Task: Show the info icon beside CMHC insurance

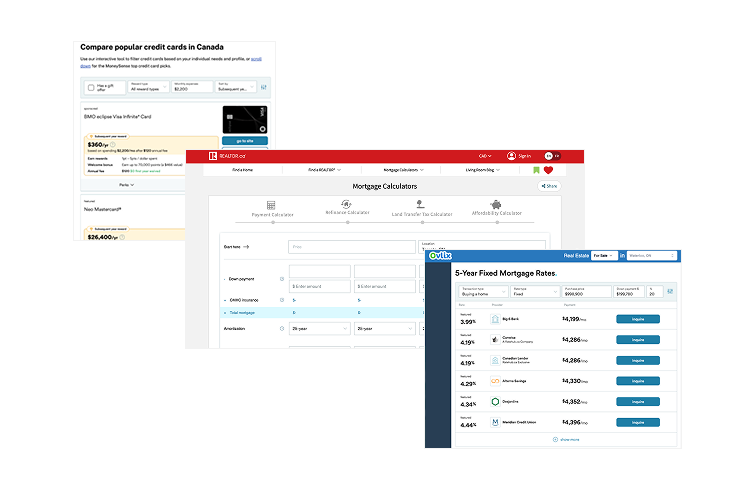Action: pyautogui.click(x=282, y=300)
